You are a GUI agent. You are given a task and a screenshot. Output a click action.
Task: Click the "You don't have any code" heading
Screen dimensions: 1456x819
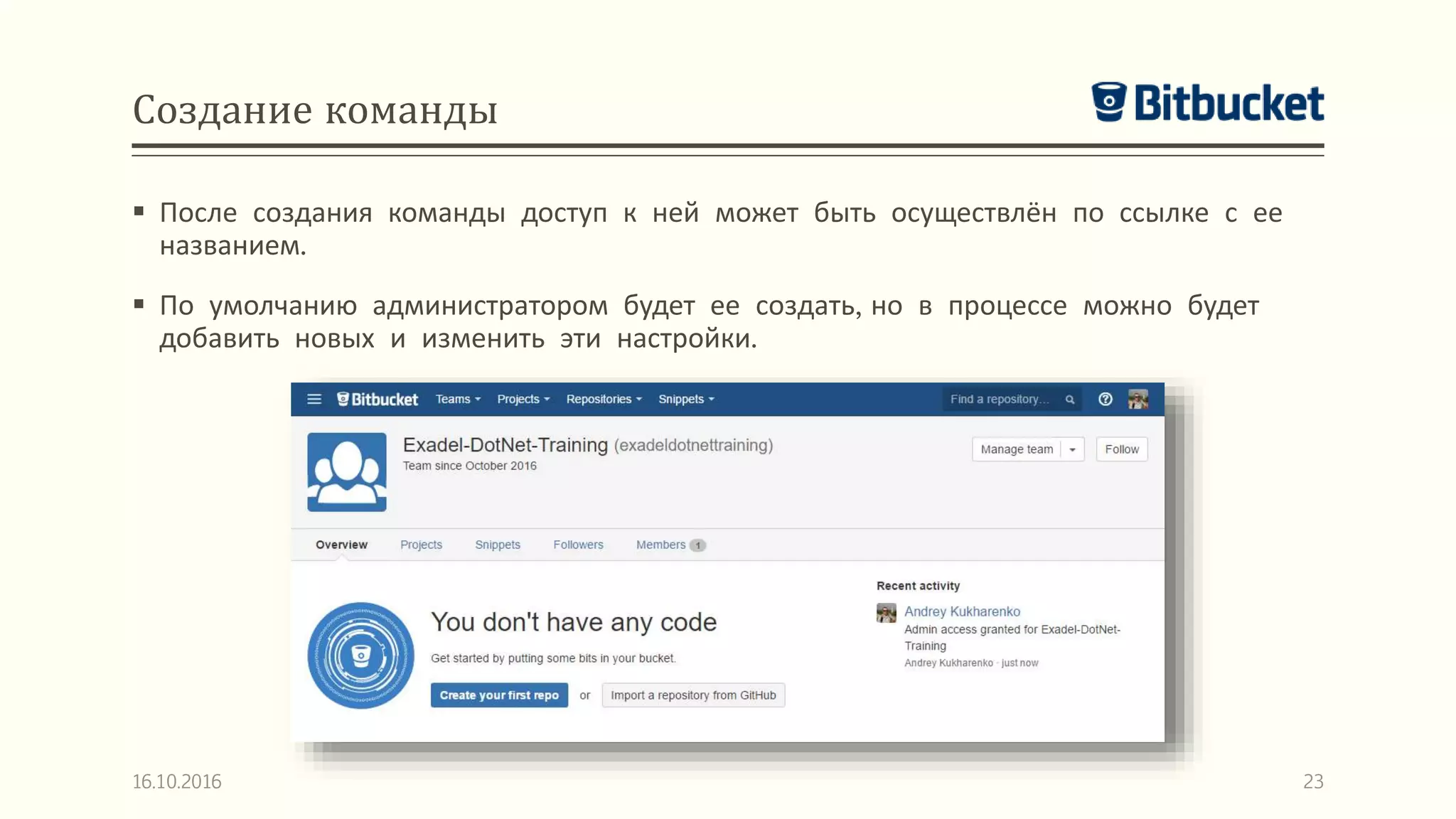coord(574,622)
